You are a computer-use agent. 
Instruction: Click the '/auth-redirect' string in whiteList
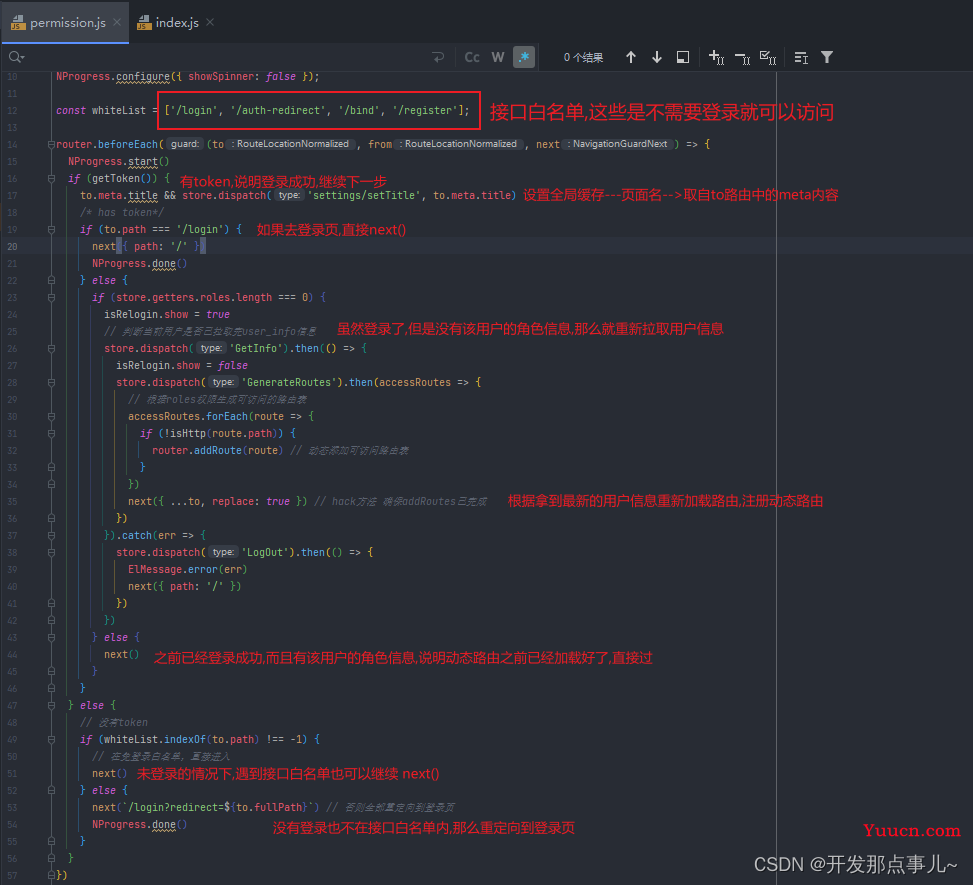pyautogui.click(x=279, y=110)
